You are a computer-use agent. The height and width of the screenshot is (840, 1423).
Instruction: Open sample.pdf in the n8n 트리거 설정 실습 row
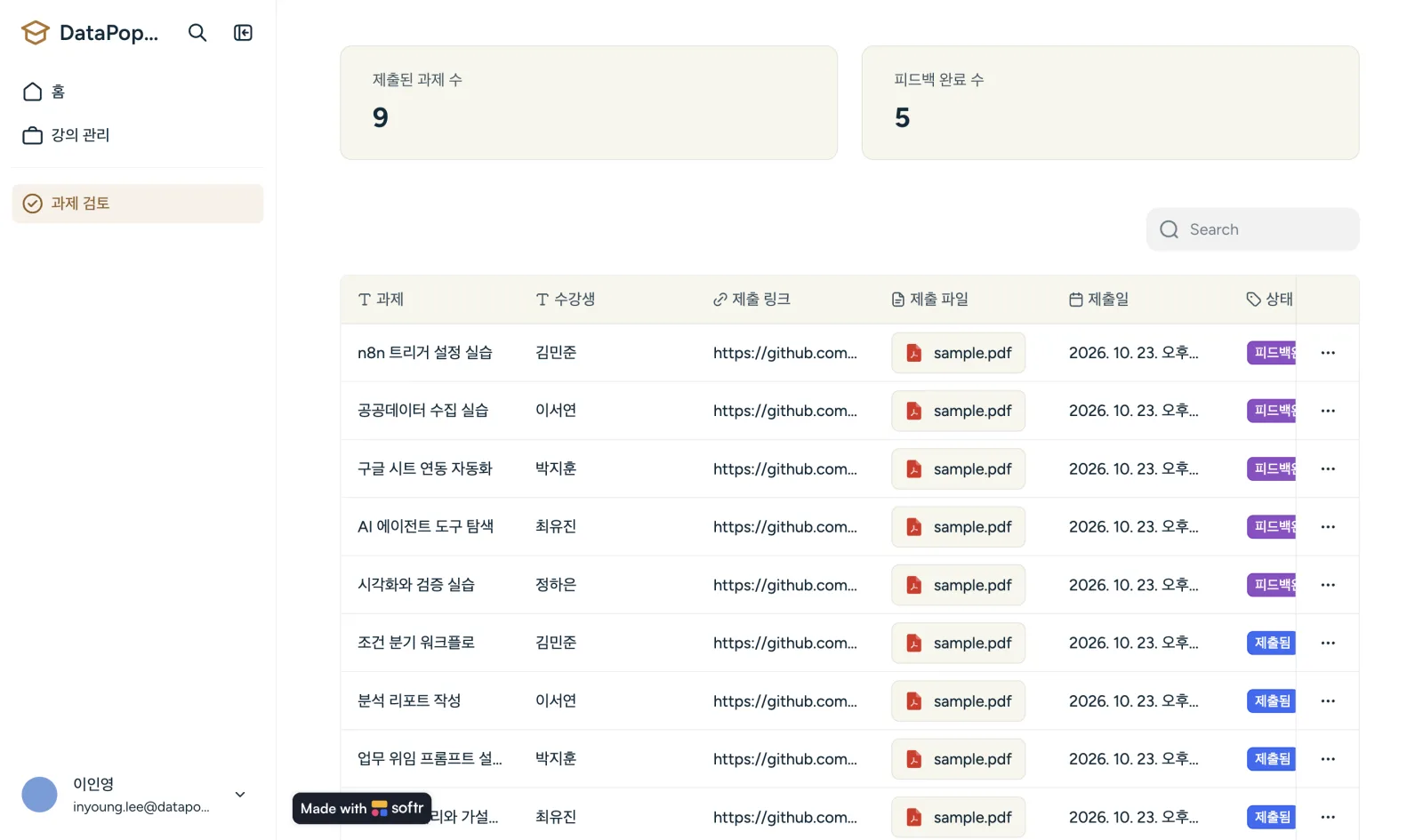958,353
